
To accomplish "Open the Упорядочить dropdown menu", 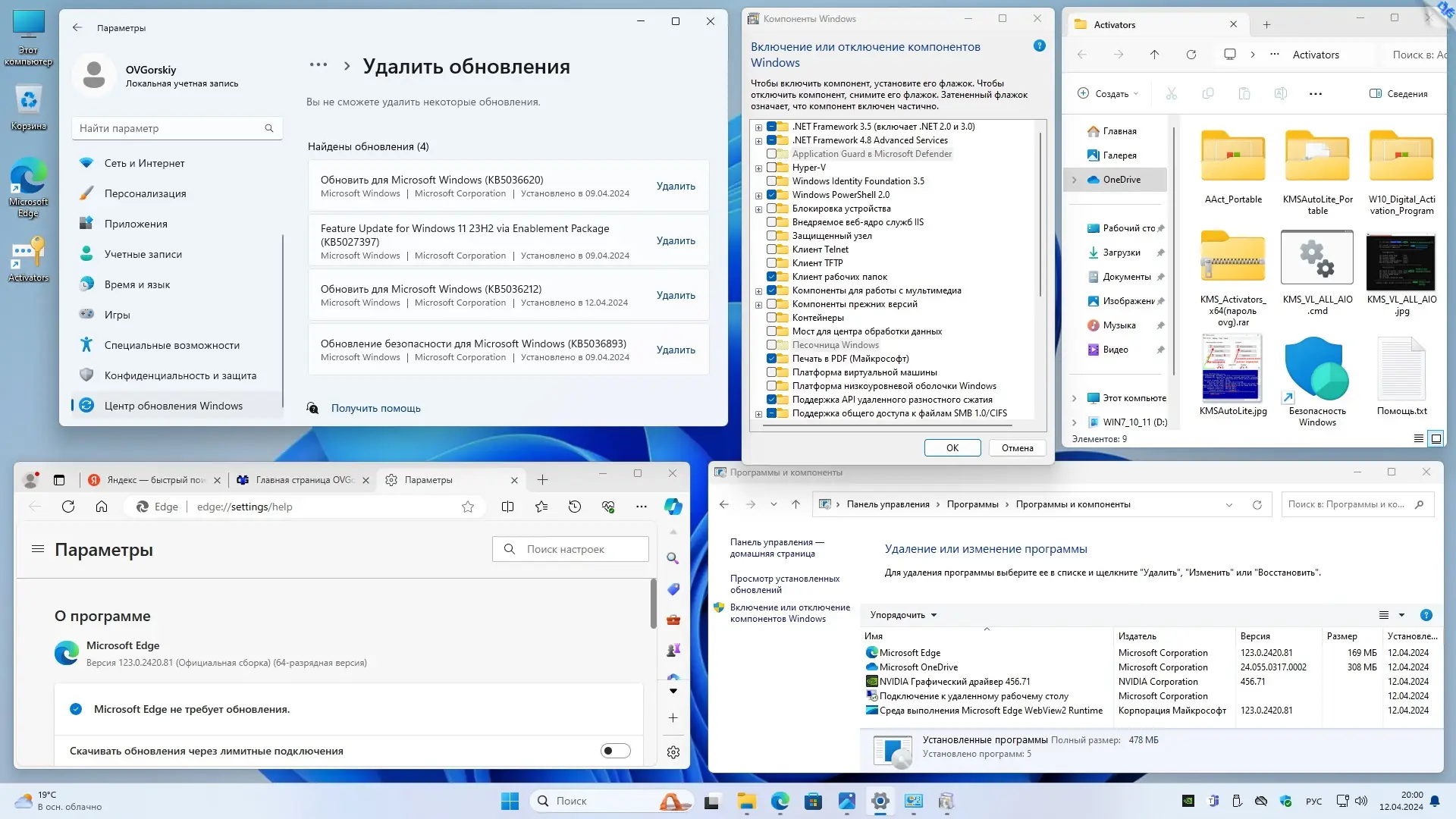I will coord(903,615).
